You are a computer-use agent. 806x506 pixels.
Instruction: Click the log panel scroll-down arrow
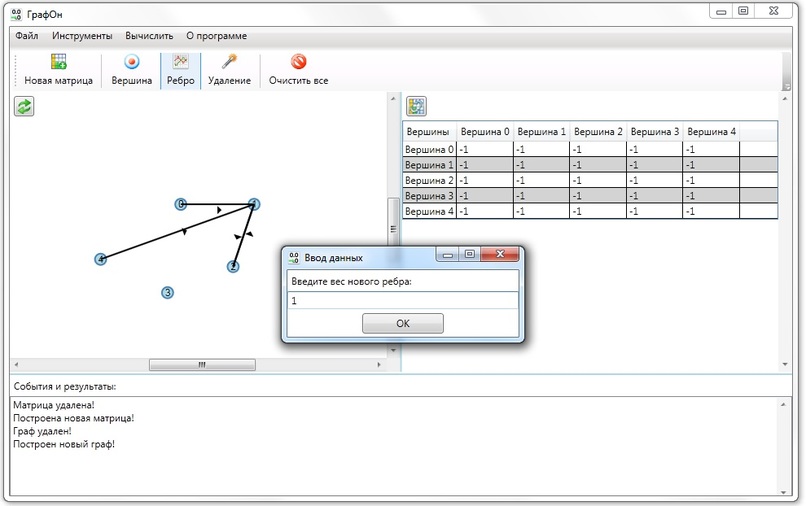783,492
